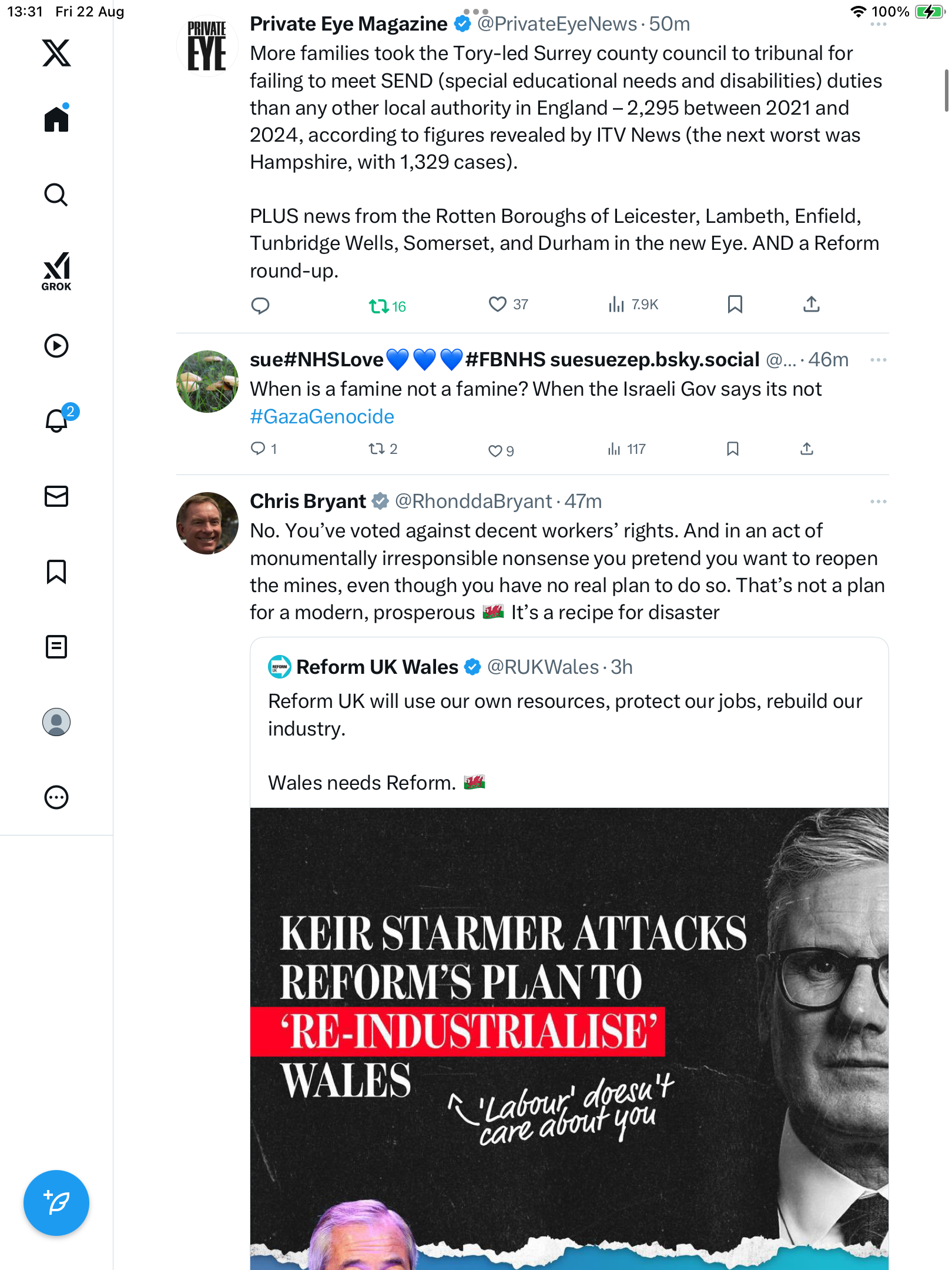Undo repost on Private Eye post
Screen dimensions: 952x1270
click(378, 306)
